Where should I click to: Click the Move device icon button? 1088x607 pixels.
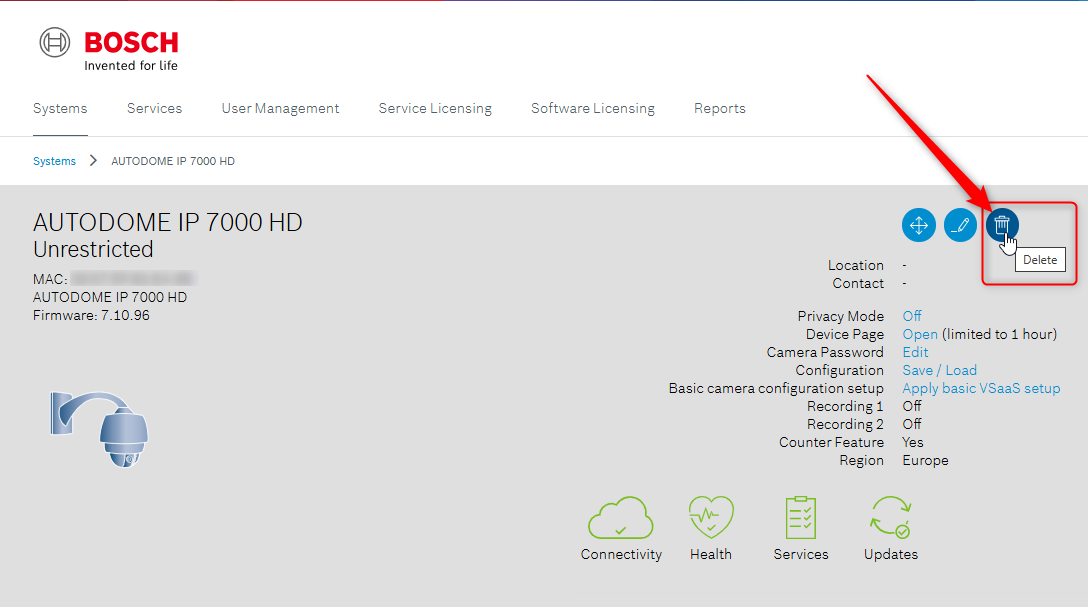click(918, 225)
